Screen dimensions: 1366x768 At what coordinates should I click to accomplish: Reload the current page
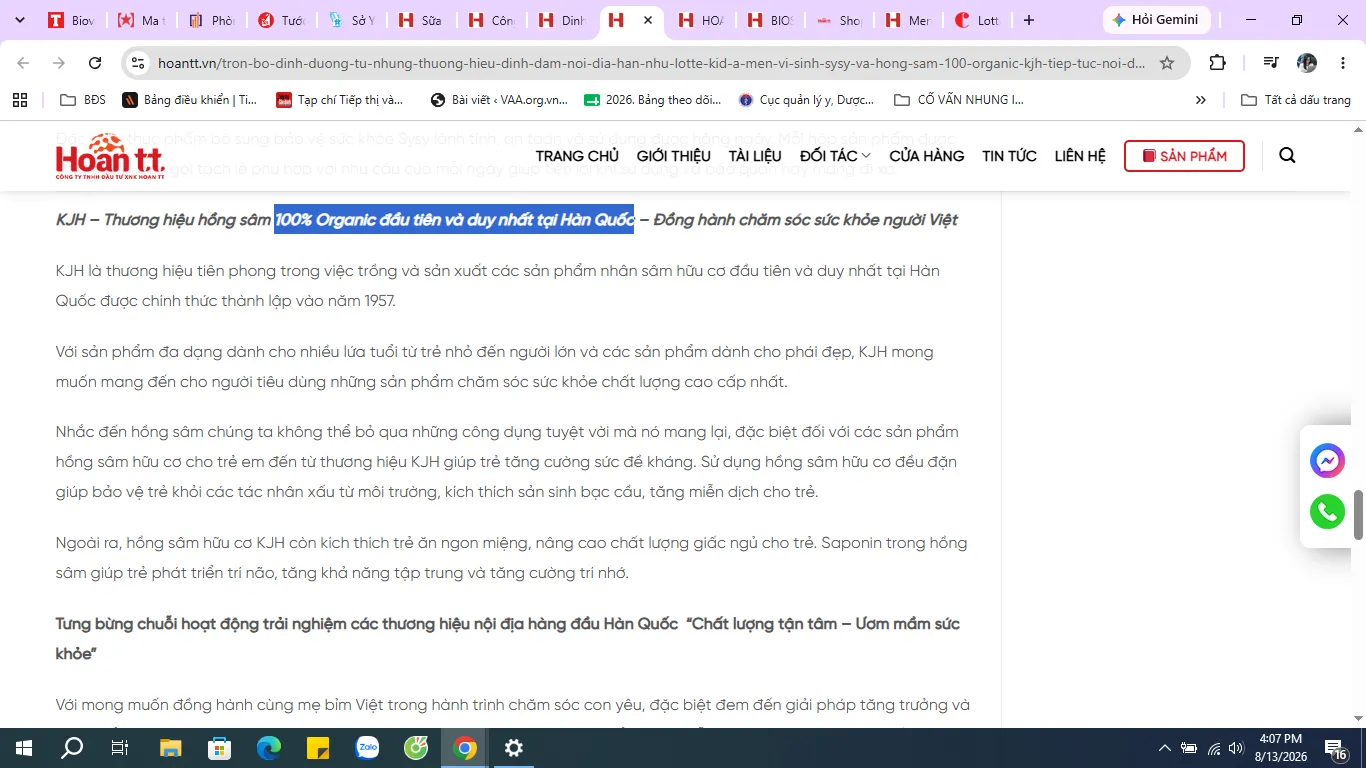tap(95, 63)
